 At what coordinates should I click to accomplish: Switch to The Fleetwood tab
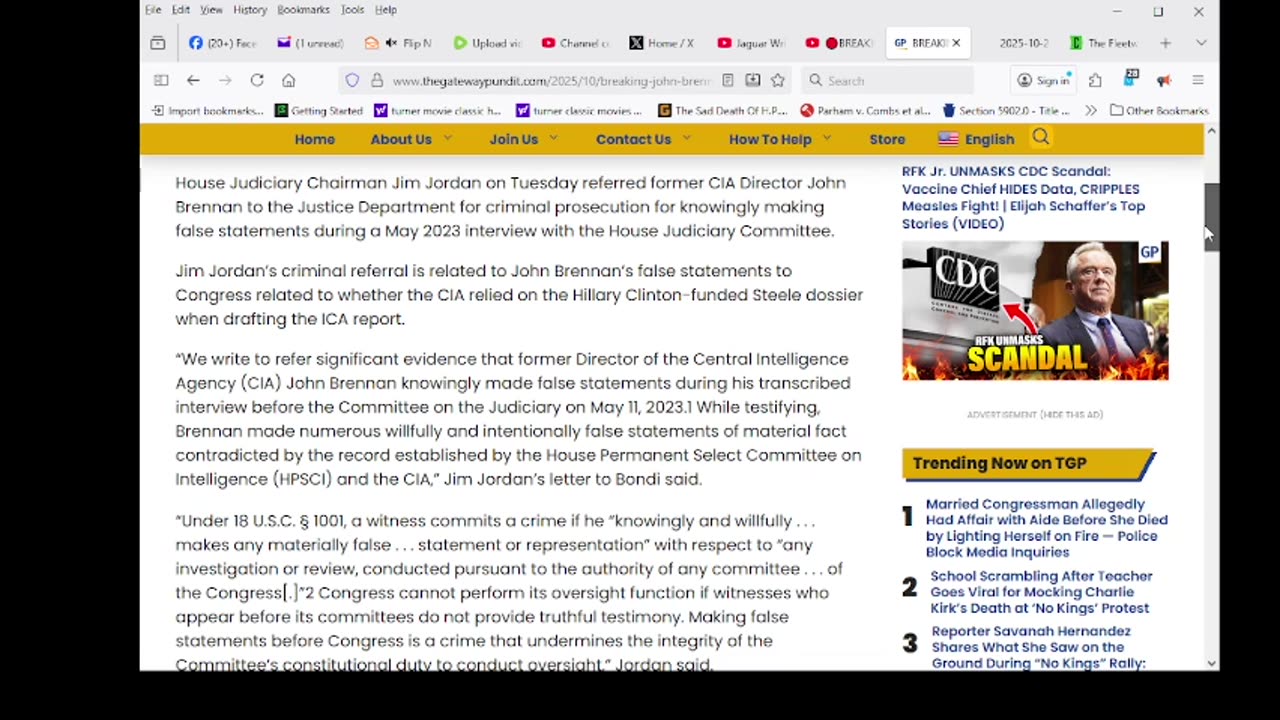pyautogui.click(x=1104, y=43)
